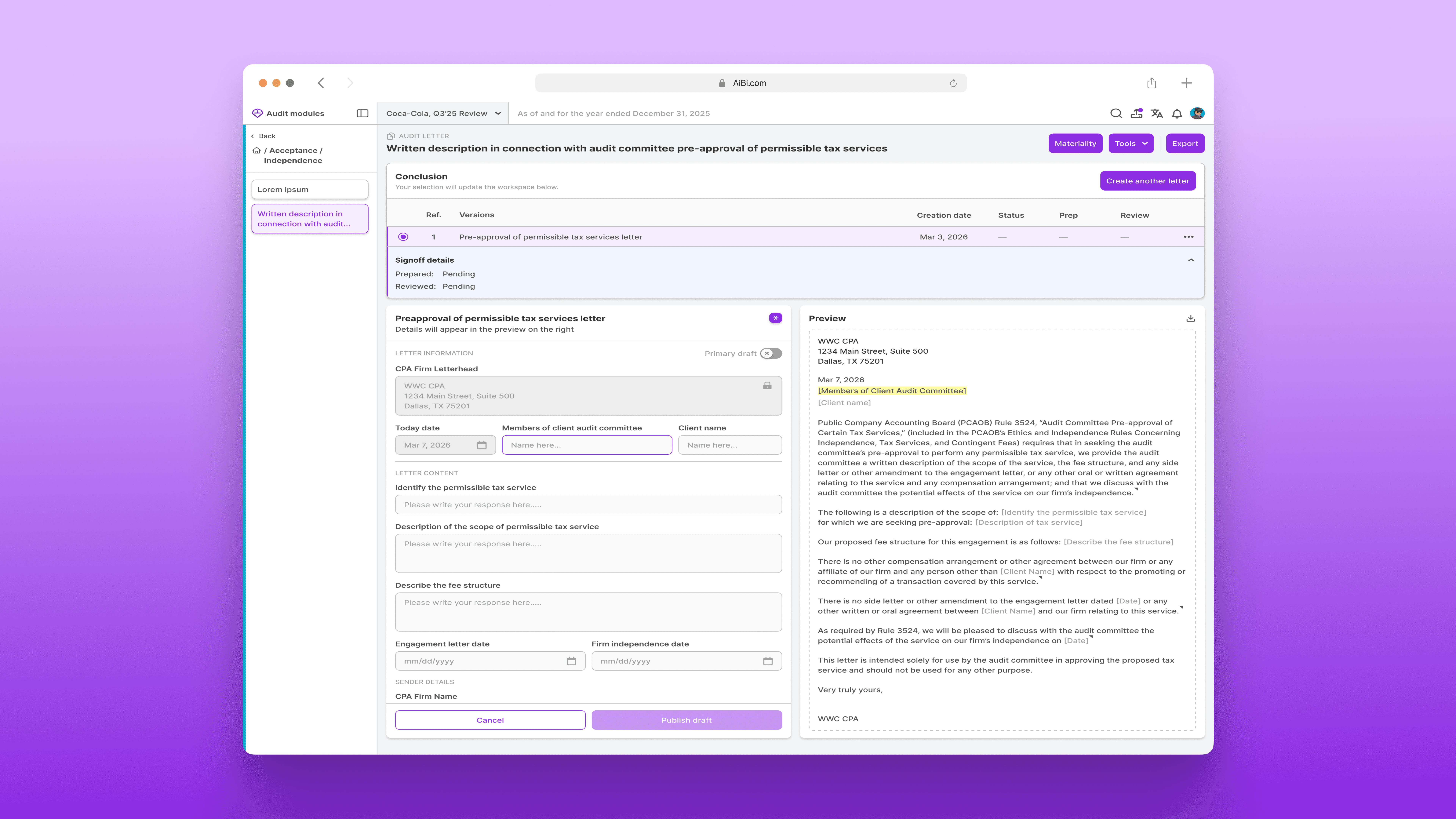The height and width of the screenshot is (819, 1456).
Task: Click the Today date field
Action: (x=445, y=445)
